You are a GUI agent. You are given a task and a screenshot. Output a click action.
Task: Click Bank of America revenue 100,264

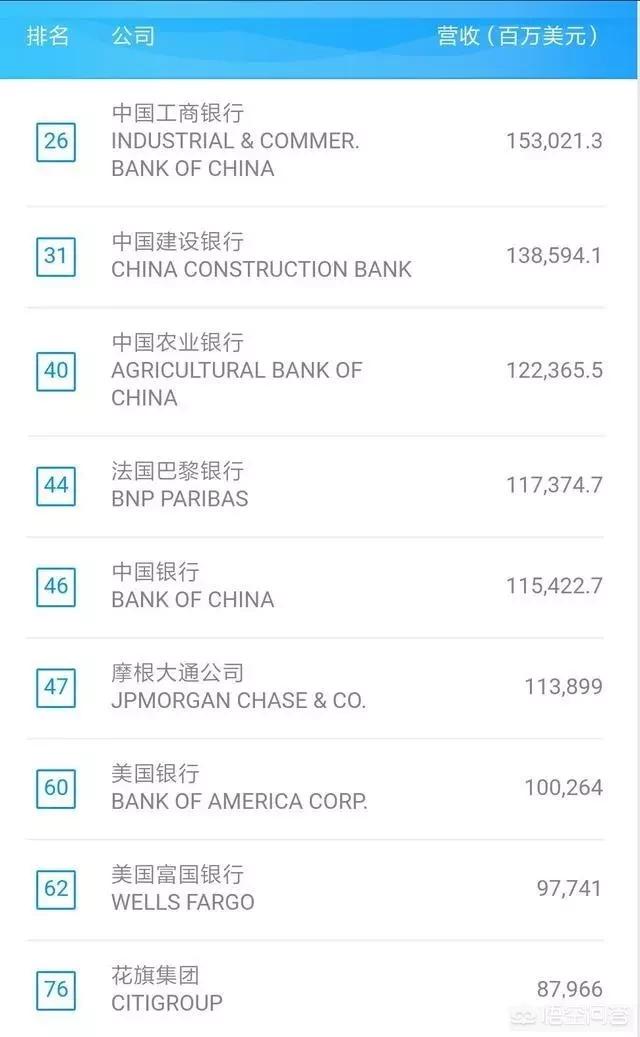point(563,788)
